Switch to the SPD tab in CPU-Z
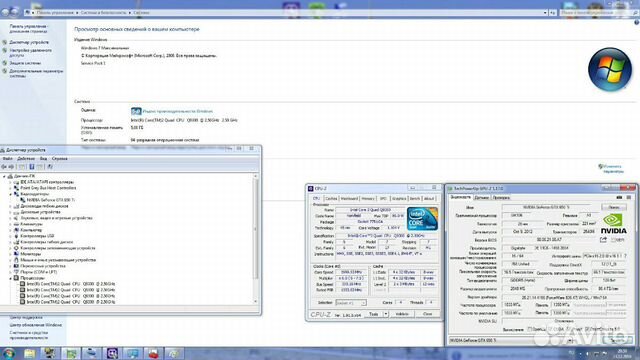640x360 pixels. [383, 198]
